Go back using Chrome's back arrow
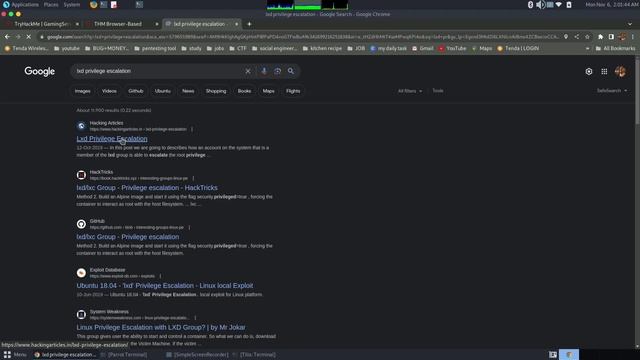 7,37
